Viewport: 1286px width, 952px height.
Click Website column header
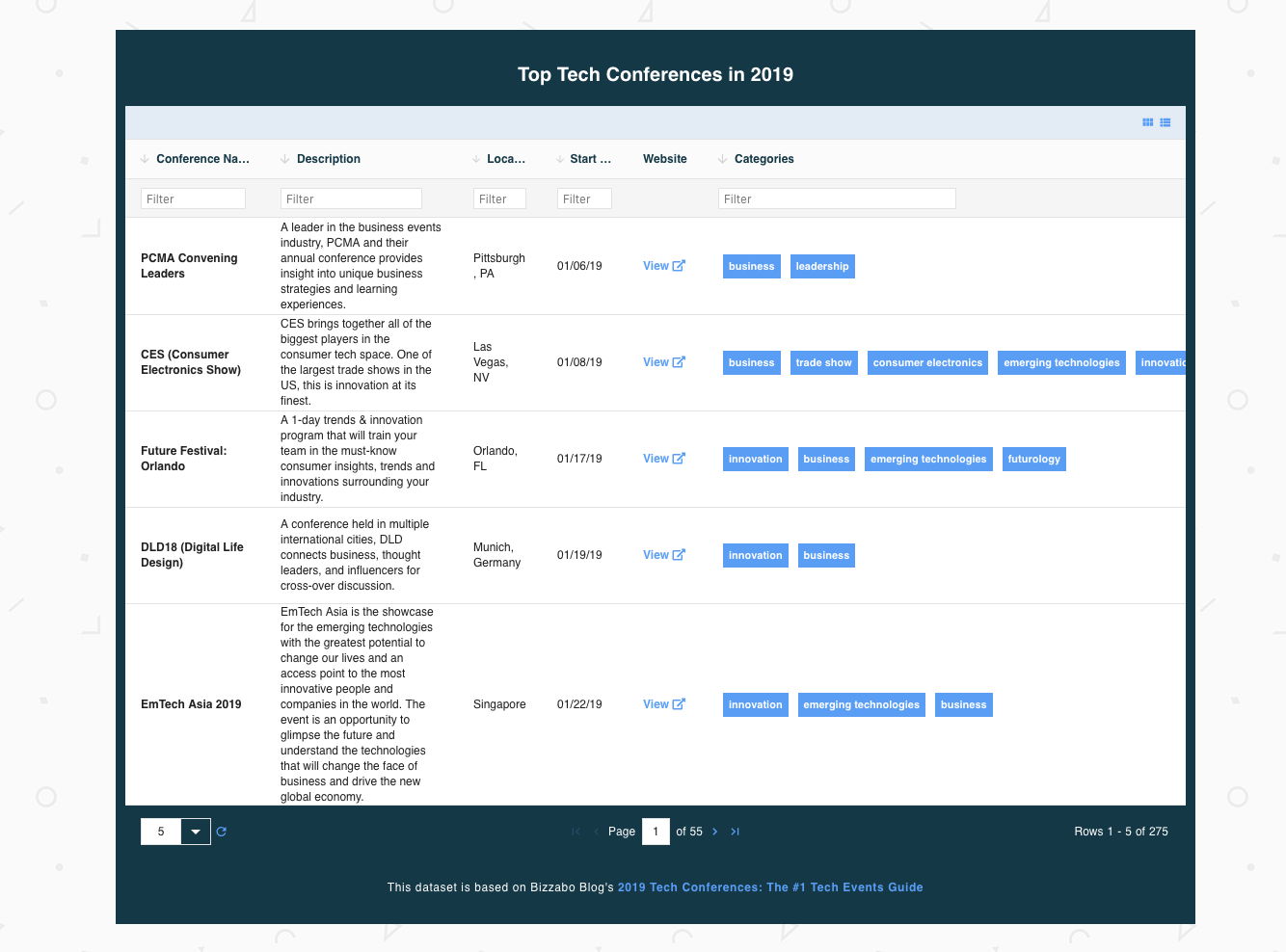click(x=665, y=159)
